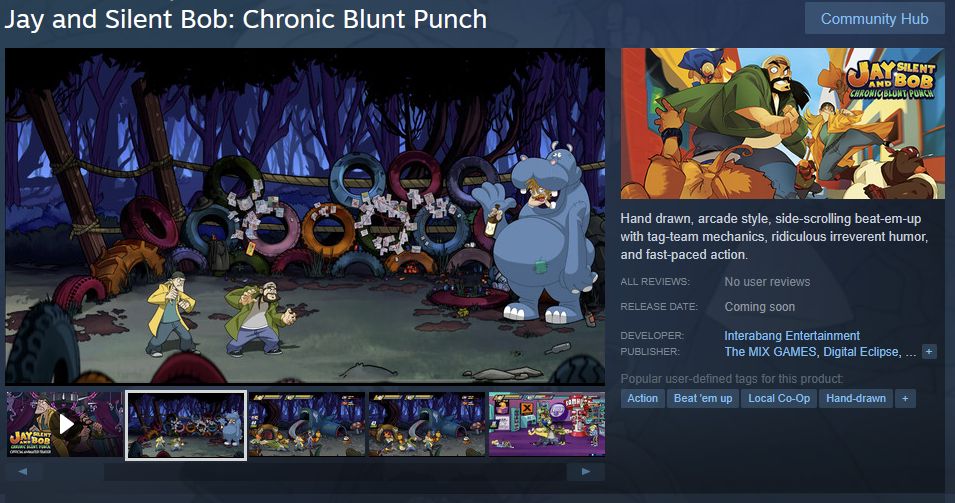Select the purple store screenshot thumbnail
The width and height of the screenshot is (955, 503).
547,424
